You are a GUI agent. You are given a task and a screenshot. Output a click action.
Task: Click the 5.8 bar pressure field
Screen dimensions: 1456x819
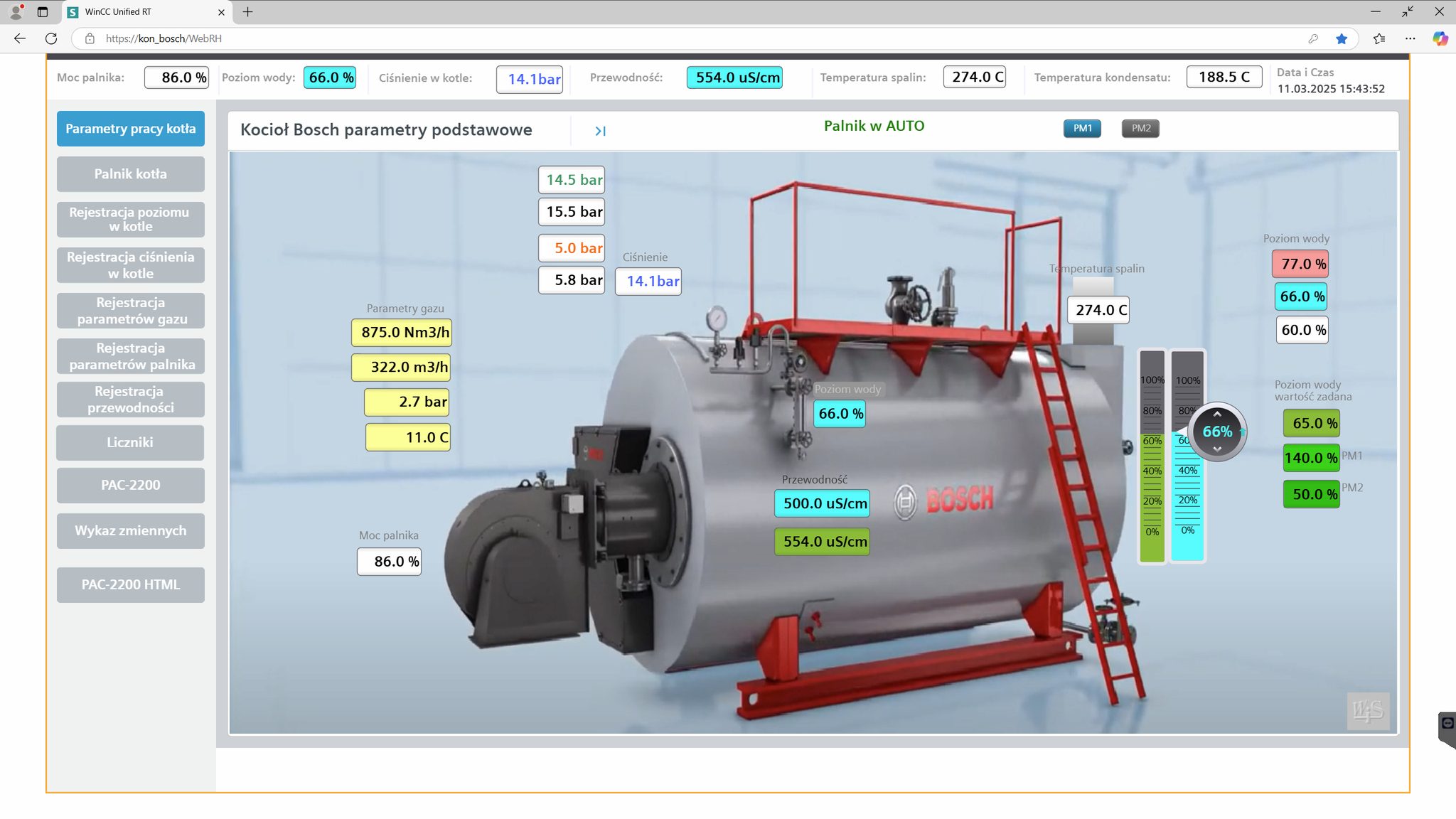(572, 280)
